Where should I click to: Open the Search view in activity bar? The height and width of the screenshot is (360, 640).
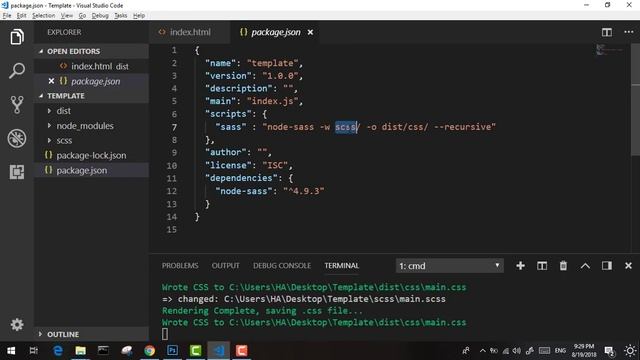pos(17,71)
